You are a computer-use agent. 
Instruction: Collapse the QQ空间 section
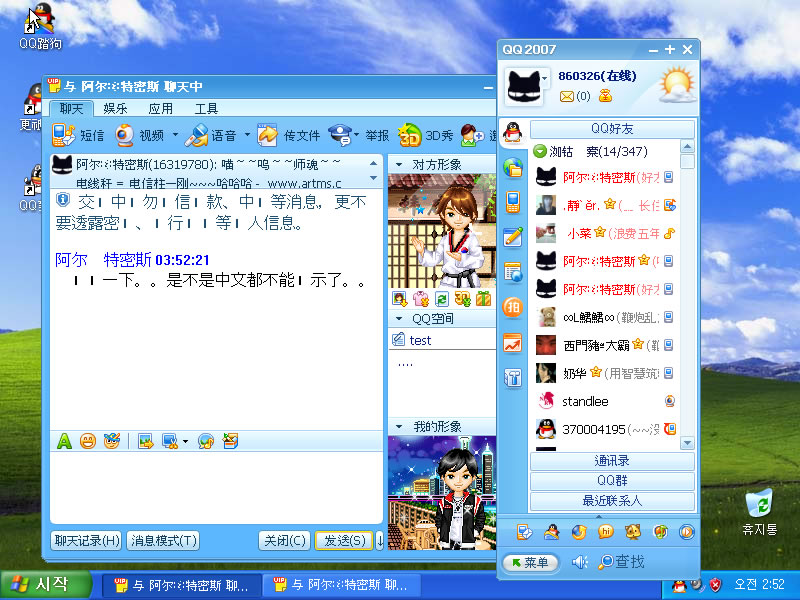tap(398, 319)
